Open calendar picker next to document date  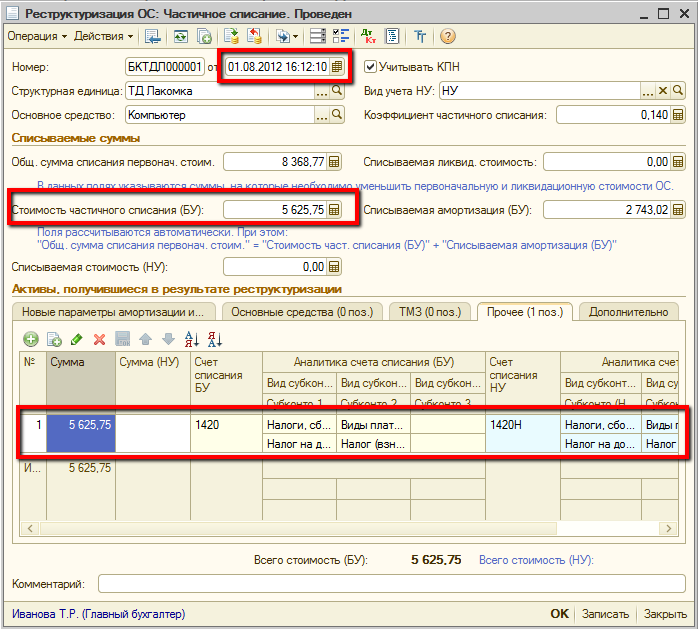pos(338,67)
